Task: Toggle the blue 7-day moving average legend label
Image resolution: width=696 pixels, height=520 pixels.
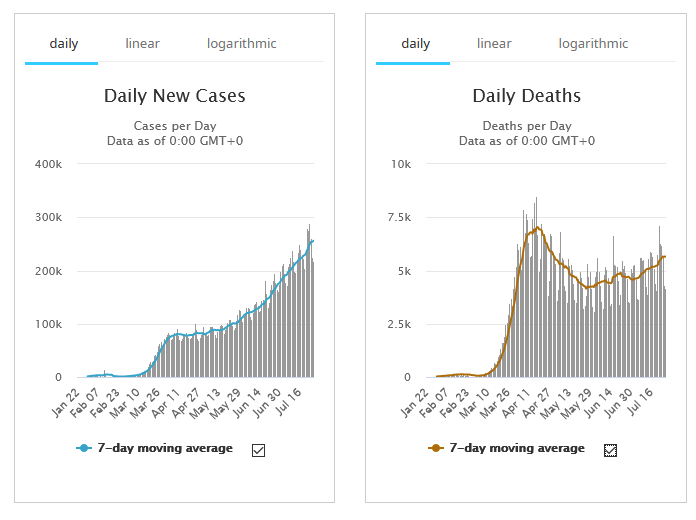Action: pyautogui.click(x=165, y=449)
